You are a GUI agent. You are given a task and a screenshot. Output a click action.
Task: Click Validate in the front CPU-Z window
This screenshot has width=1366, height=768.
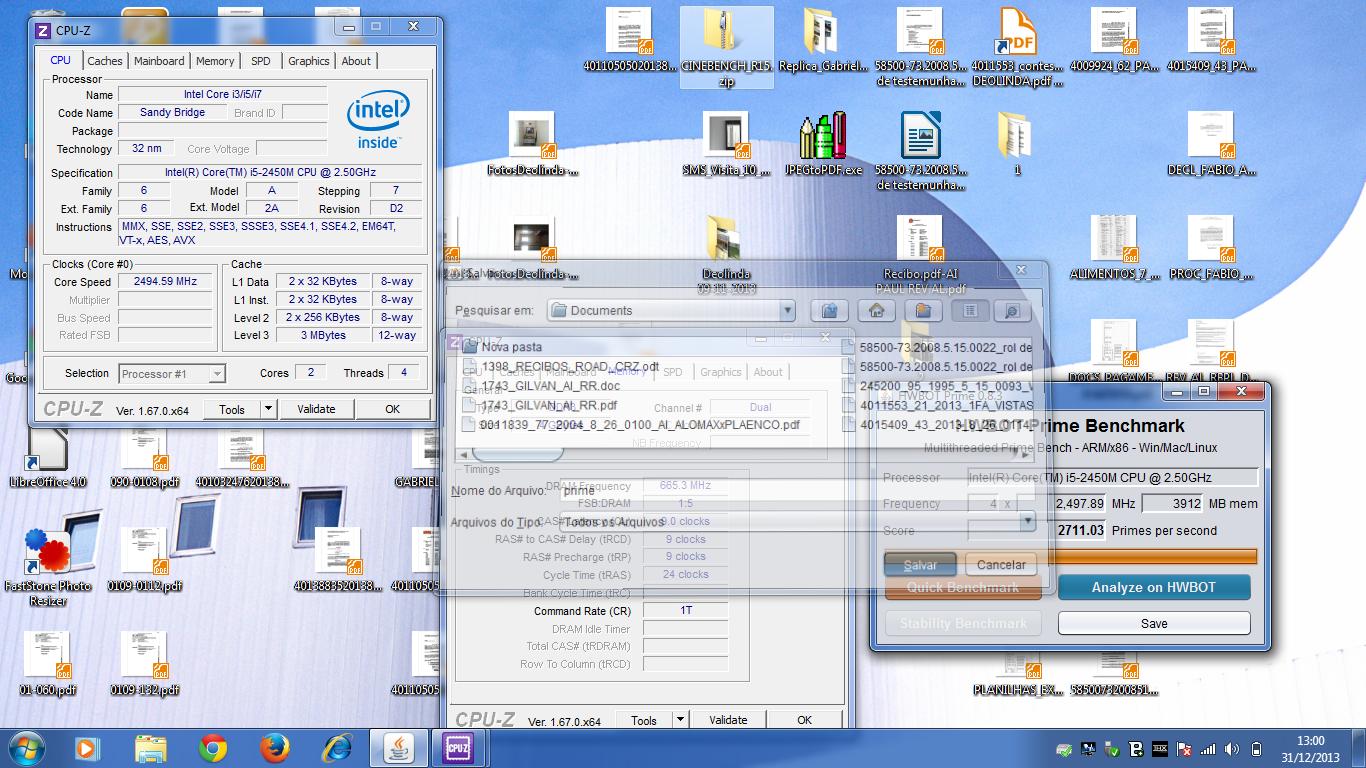316,409
